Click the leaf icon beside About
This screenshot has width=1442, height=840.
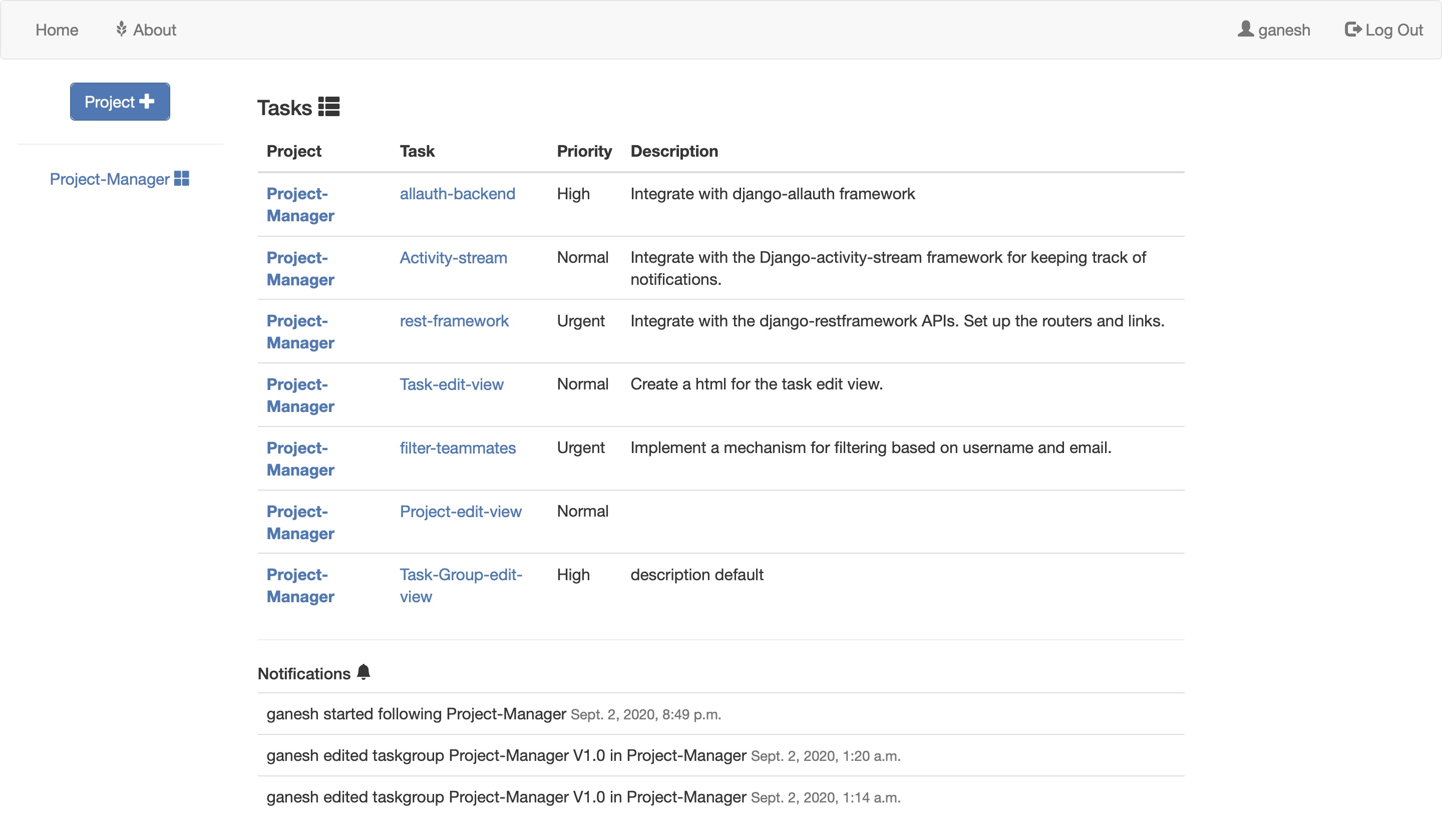[x=121, y=29]
